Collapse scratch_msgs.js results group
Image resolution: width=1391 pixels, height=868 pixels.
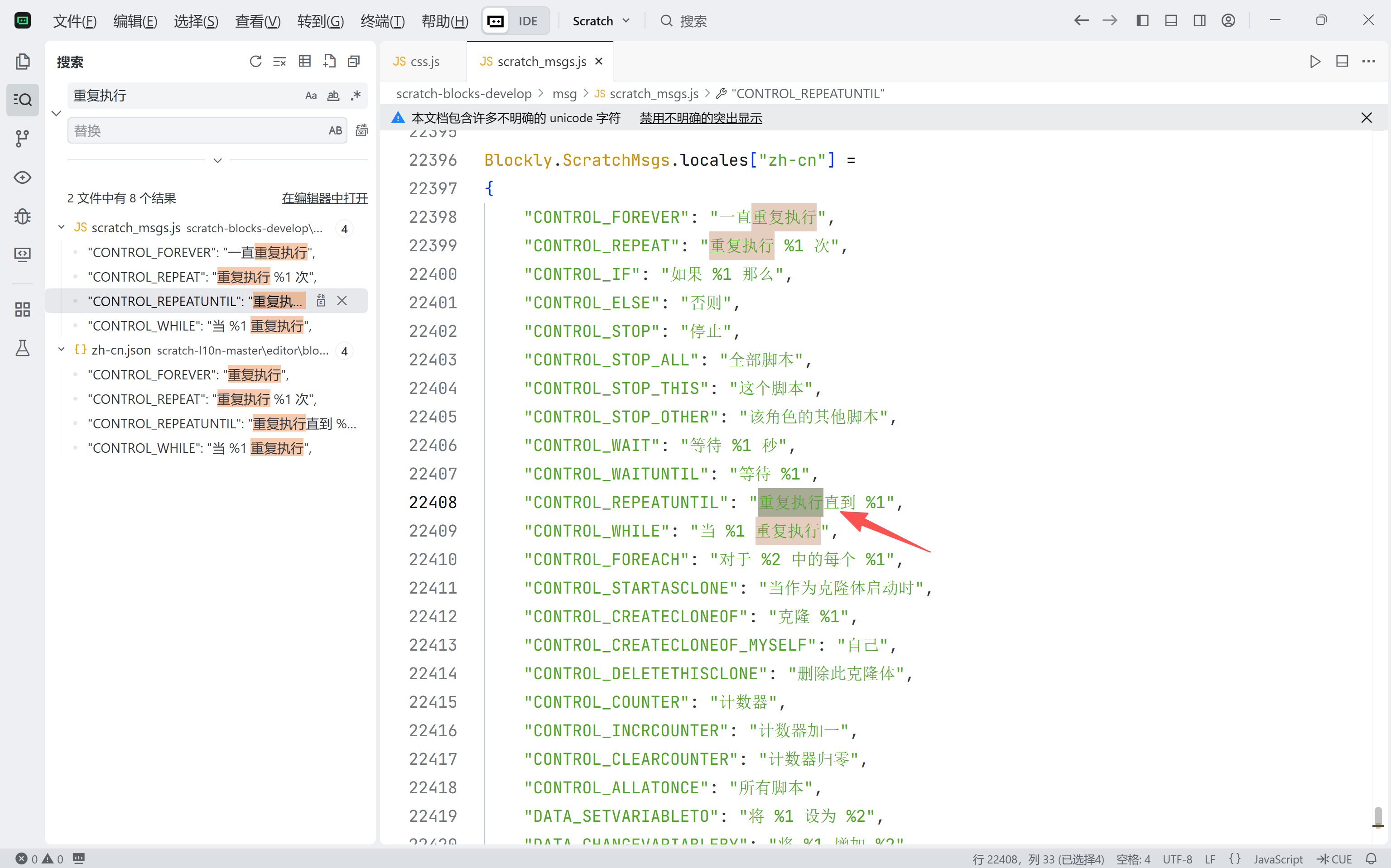point(62,228)
